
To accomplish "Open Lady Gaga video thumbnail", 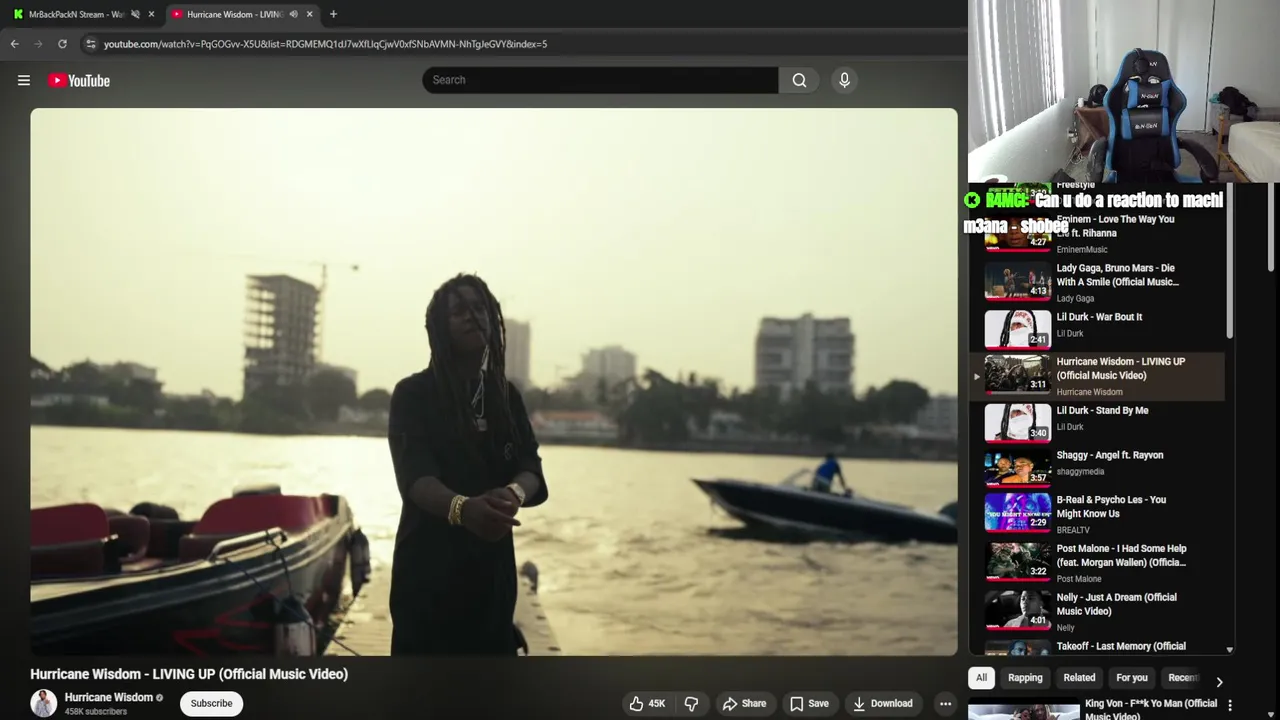I will (x=1018, y=280).
